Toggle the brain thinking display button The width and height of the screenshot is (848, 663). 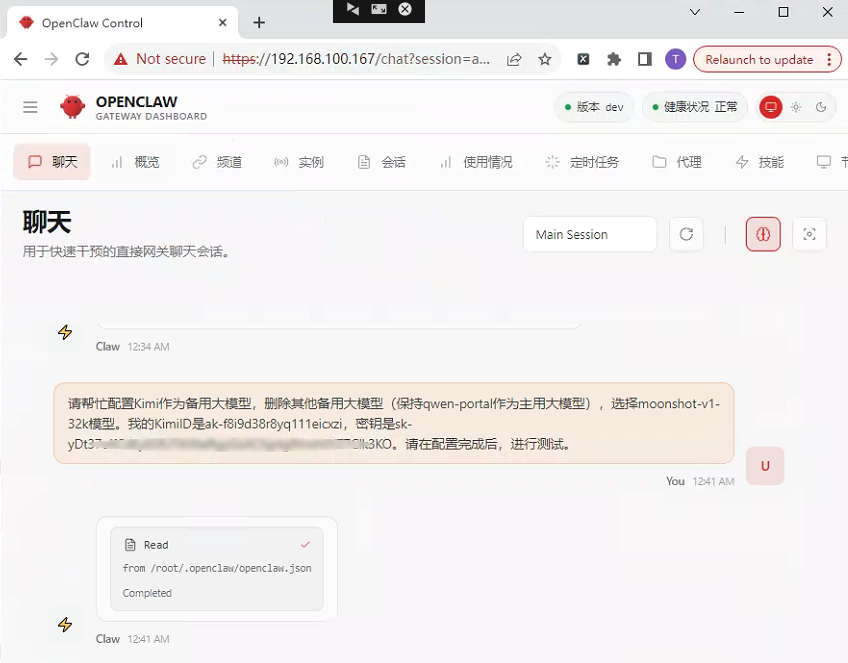pos(763,234)
